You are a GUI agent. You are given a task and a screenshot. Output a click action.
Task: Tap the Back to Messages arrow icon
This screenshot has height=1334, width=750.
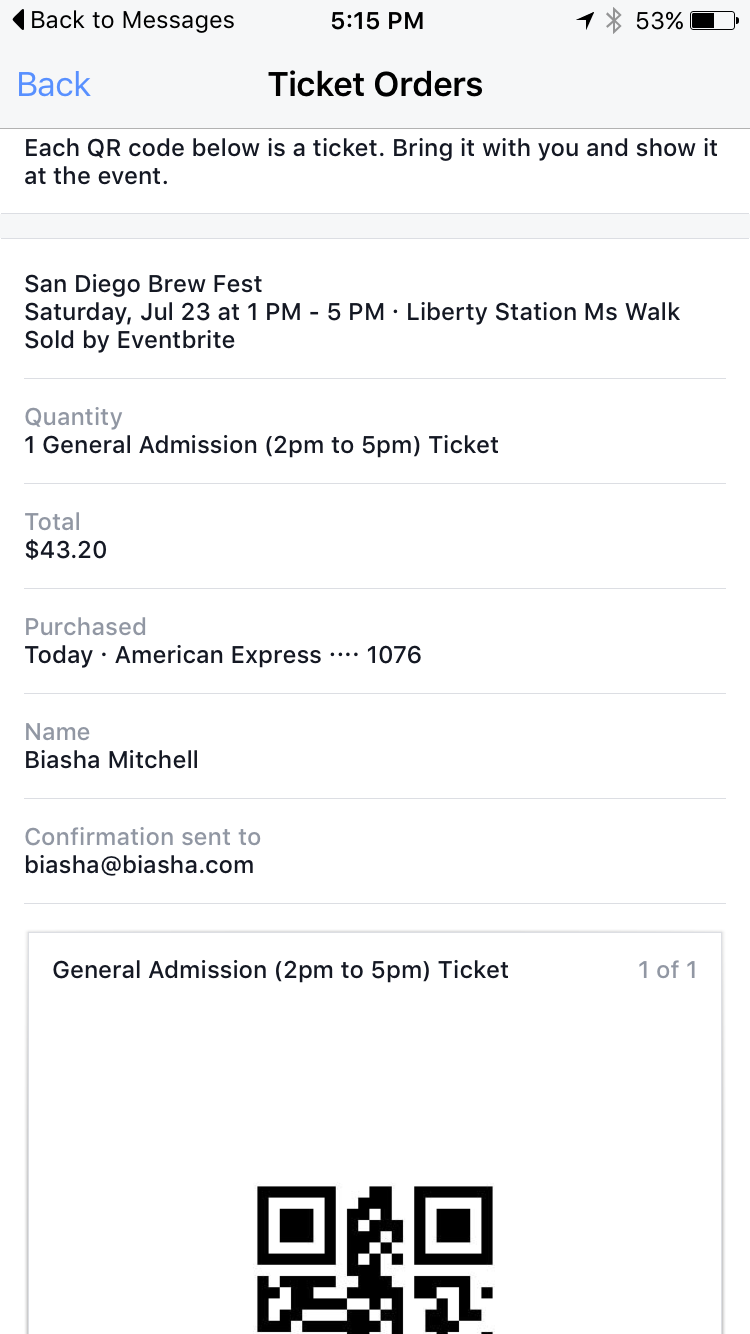pos(19,20)
